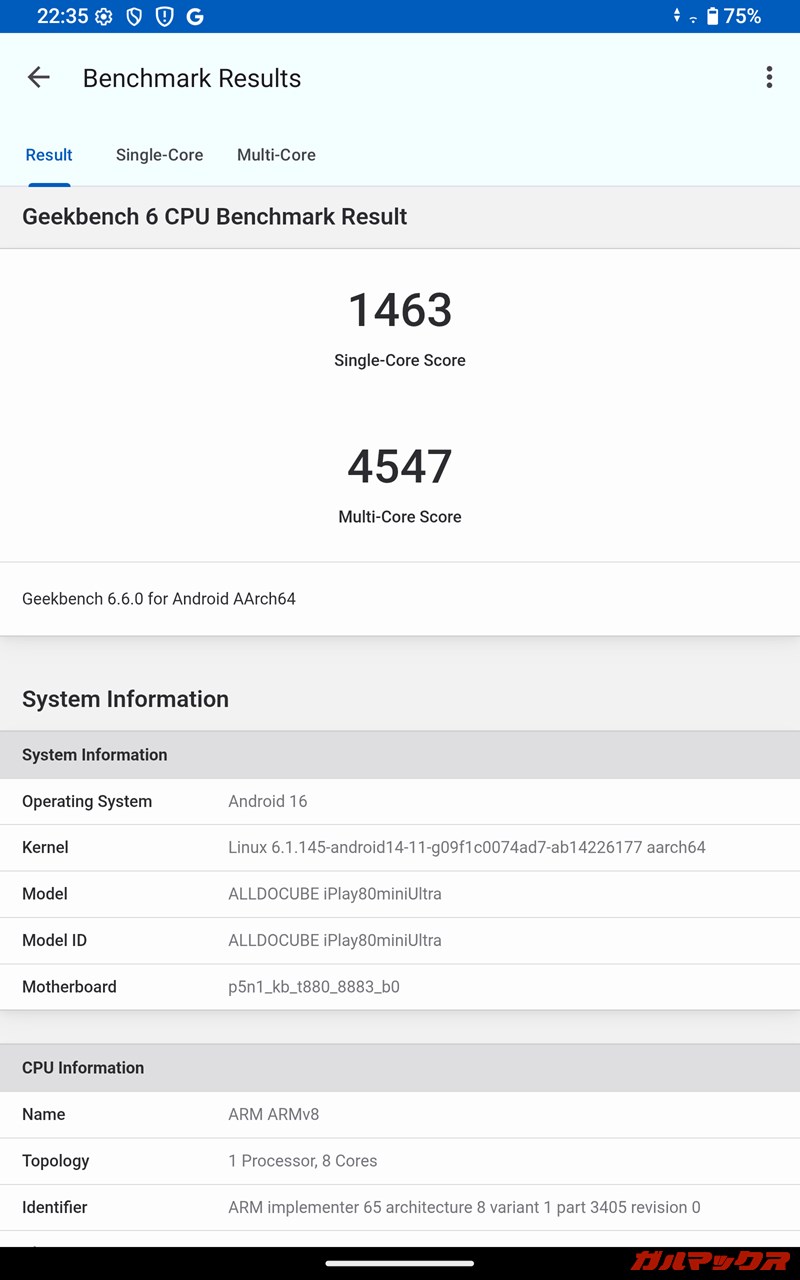Tap the CPU Topology row
This screenshot has height=1280, width=800.
400,1161
